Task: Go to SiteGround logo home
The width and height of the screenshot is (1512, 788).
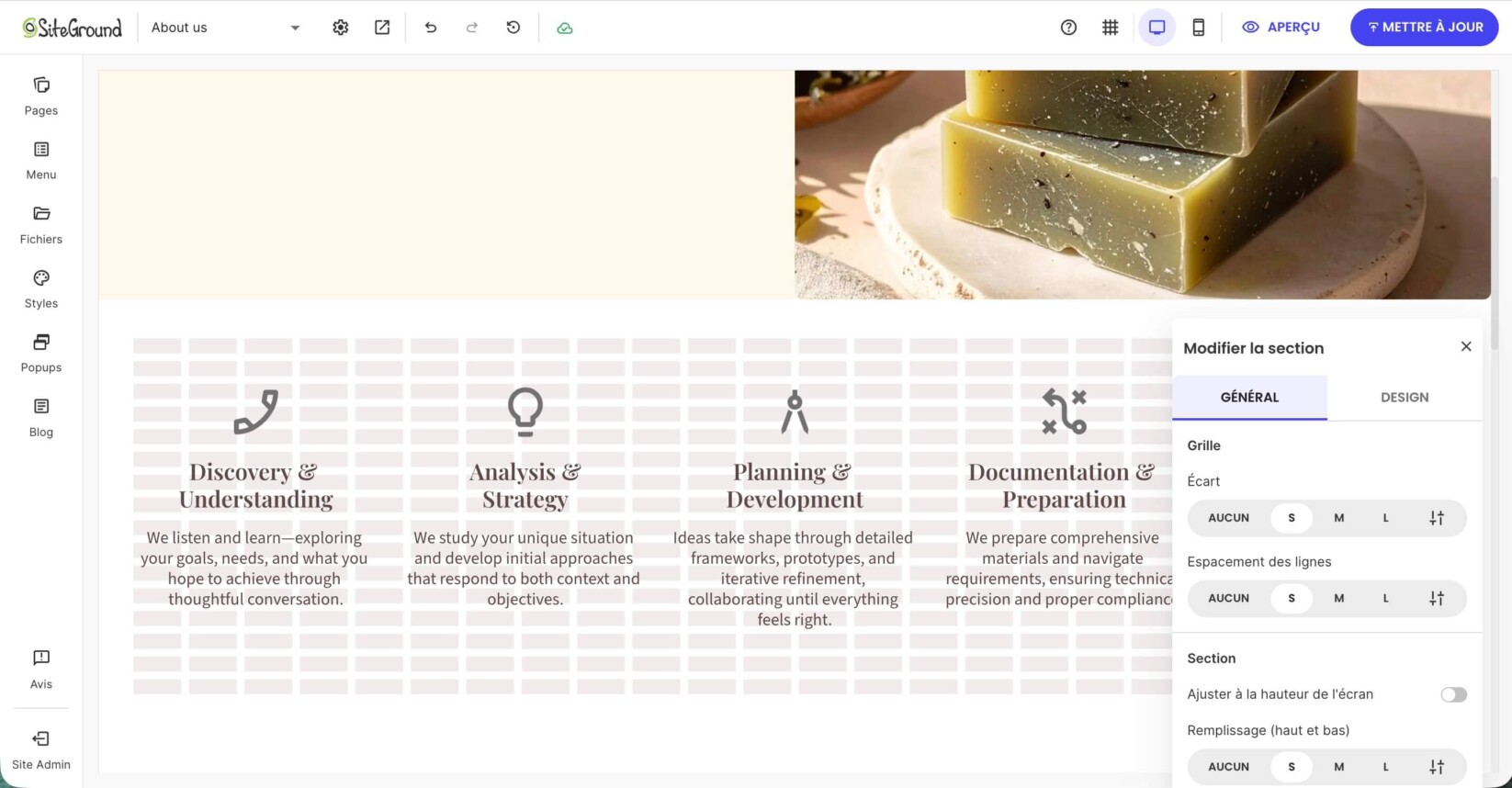Action: point(73,28)
